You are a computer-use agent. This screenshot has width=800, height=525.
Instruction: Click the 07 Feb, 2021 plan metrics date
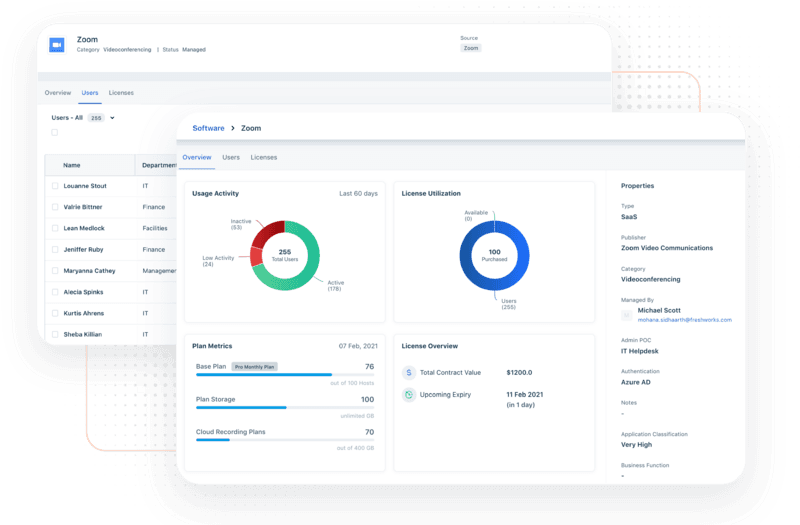click(x=358, y=346)
